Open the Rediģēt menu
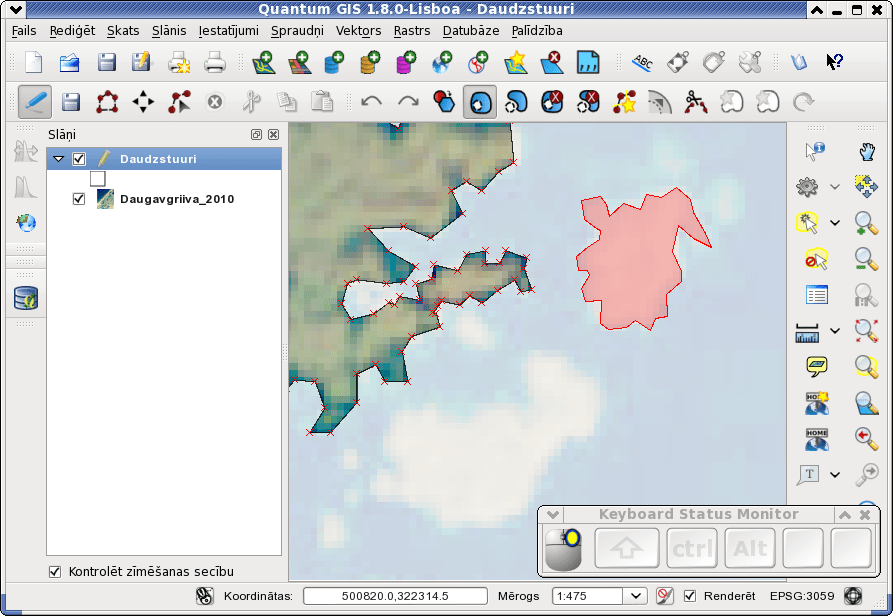The height and width of the screenshot is (616, 893). coord(72,31)
